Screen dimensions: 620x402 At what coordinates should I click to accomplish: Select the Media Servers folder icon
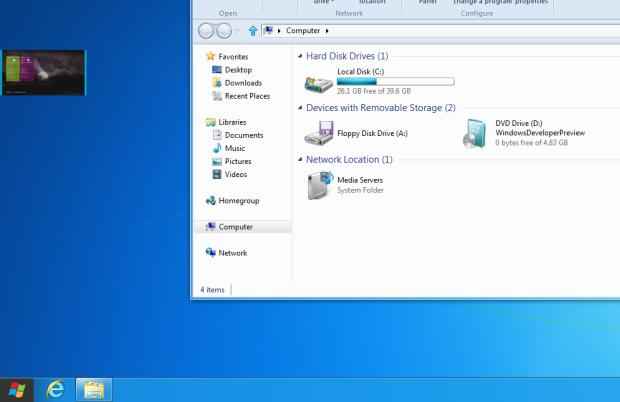[320, 185]
